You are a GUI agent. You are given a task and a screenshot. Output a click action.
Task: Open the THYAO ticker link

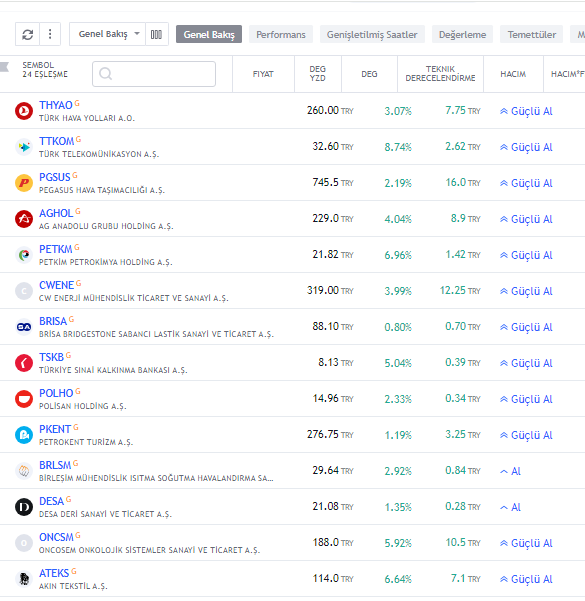click(x=56, y=105)
